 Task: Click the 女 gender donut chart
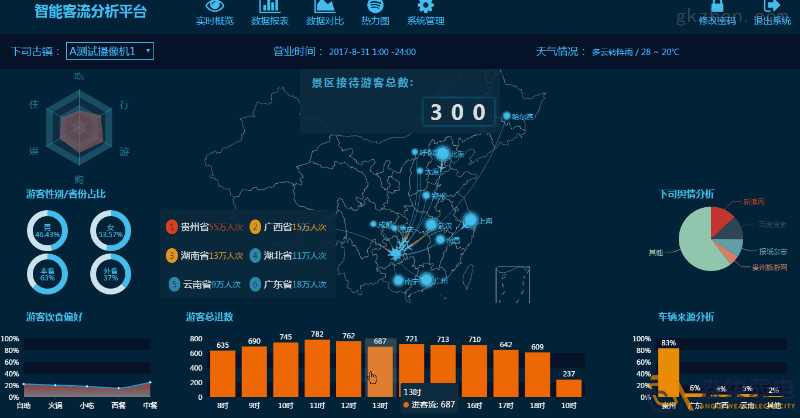(x=110, y=231)
